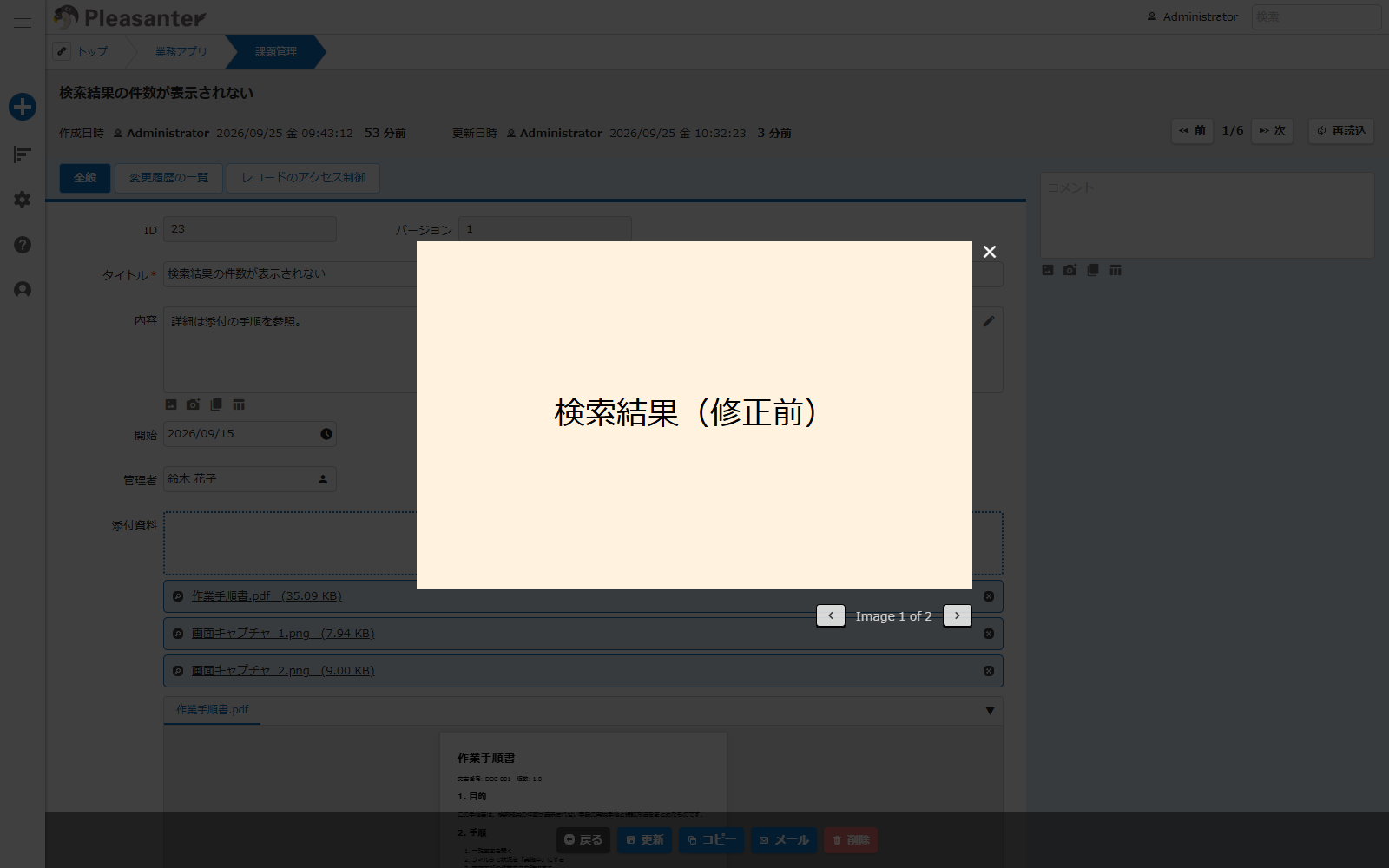Click the edit pencil on 内容 field
The width and height of the screenshot is (1389, 868).
[x=989, y=321]
